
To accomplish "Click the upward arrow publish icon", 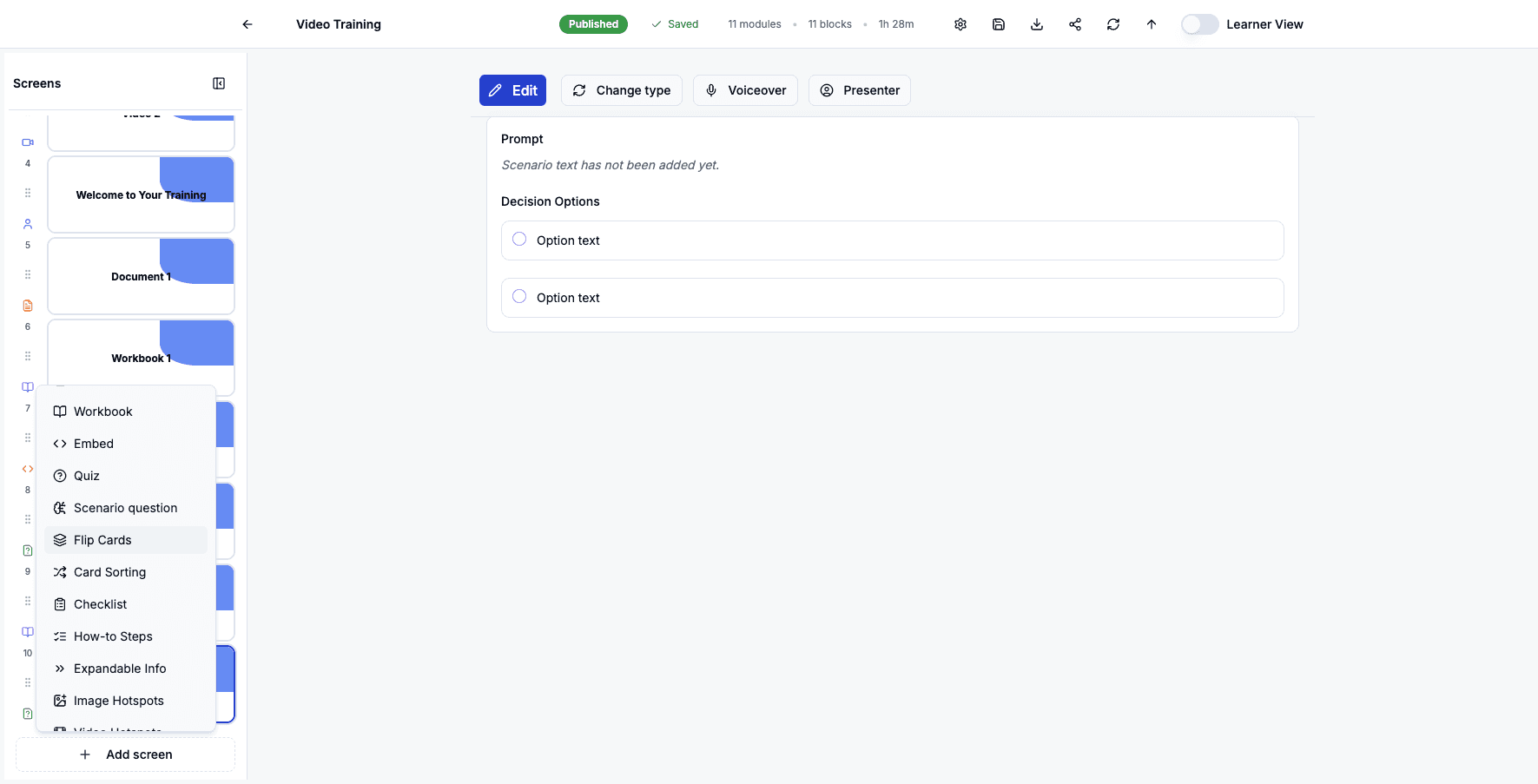I will pos(1152,24).
